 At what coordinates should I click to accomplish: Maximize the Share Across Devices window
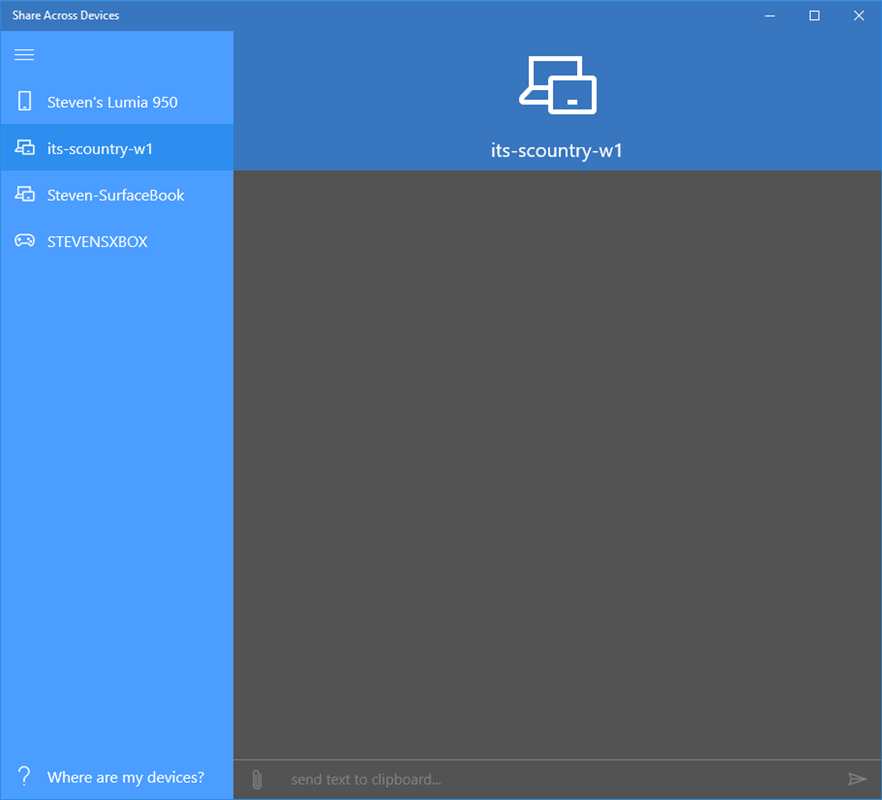(814, 15)
